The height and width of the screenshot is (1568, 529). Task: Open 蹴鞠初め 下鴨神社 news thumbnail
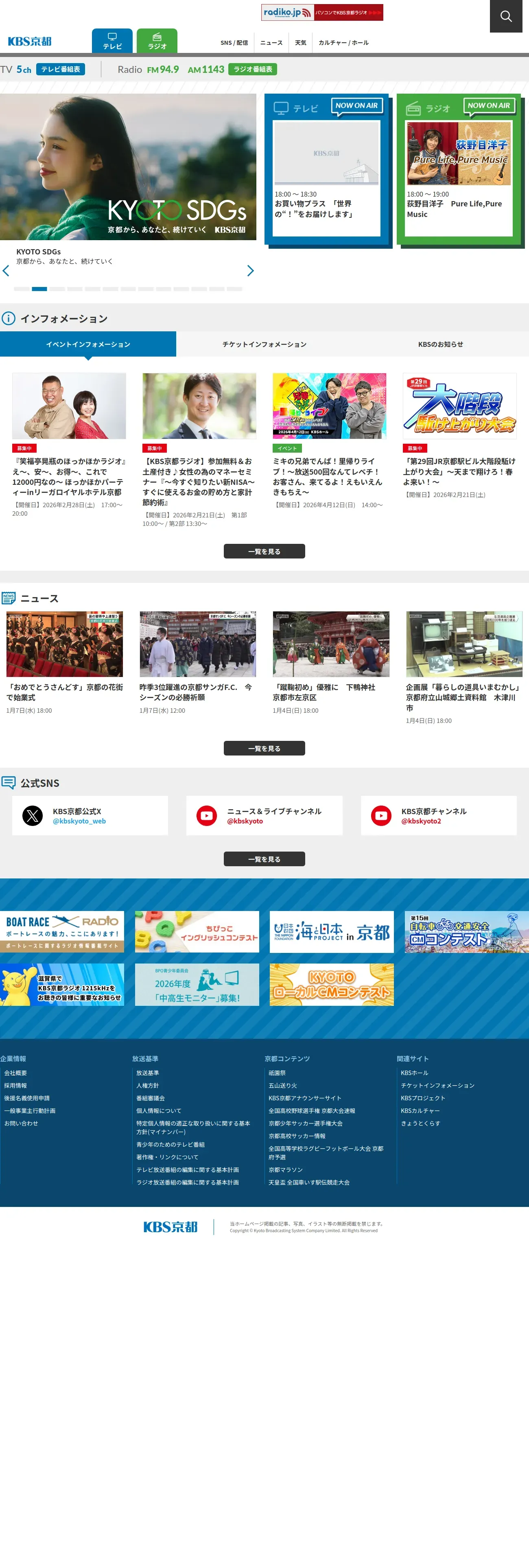[331, 644]
